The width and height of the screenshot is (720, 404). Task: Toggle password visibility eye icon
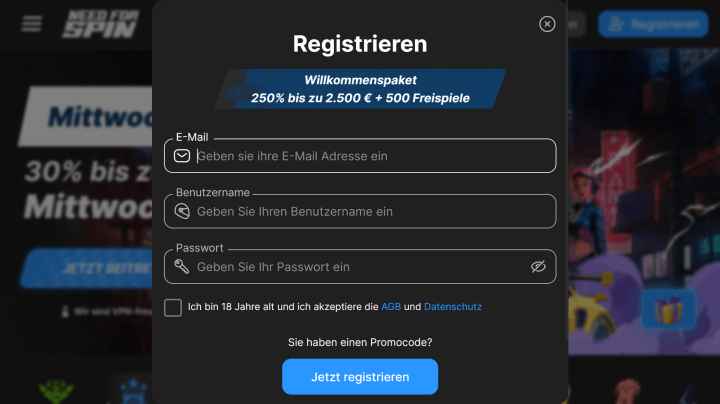(538, 267)
